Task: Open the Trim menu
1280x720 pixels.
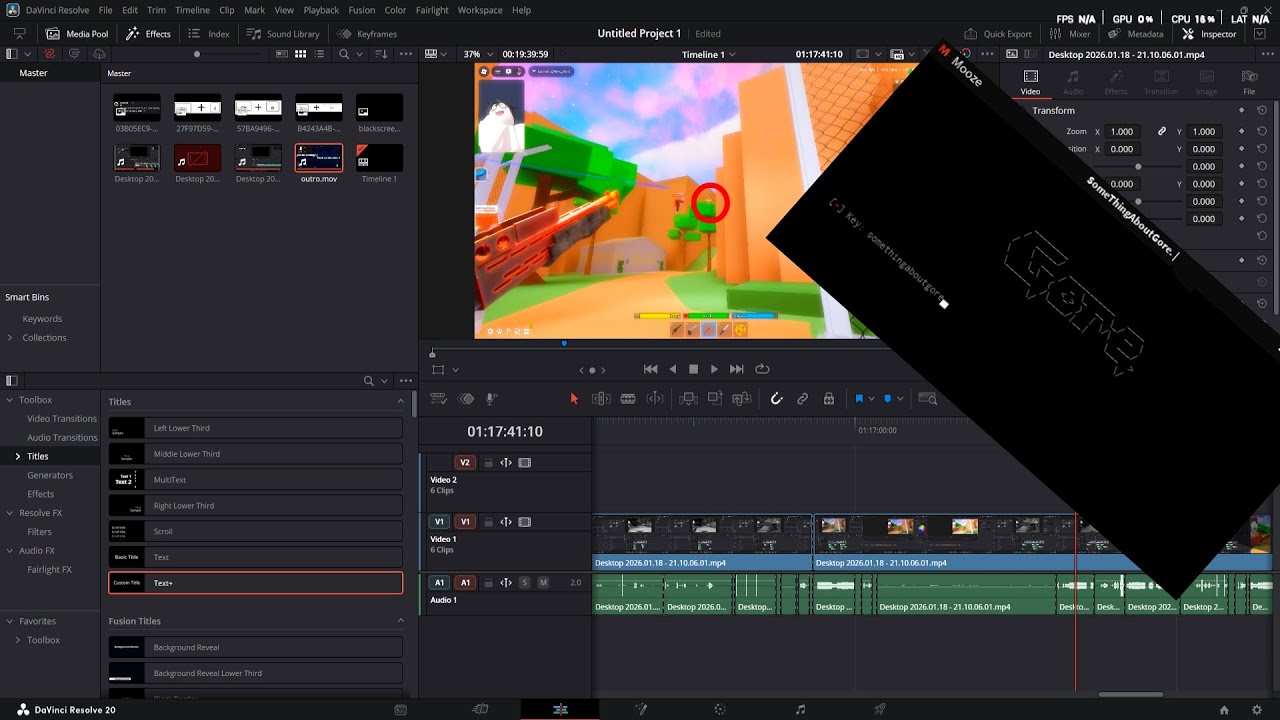Action: (156, 10)
